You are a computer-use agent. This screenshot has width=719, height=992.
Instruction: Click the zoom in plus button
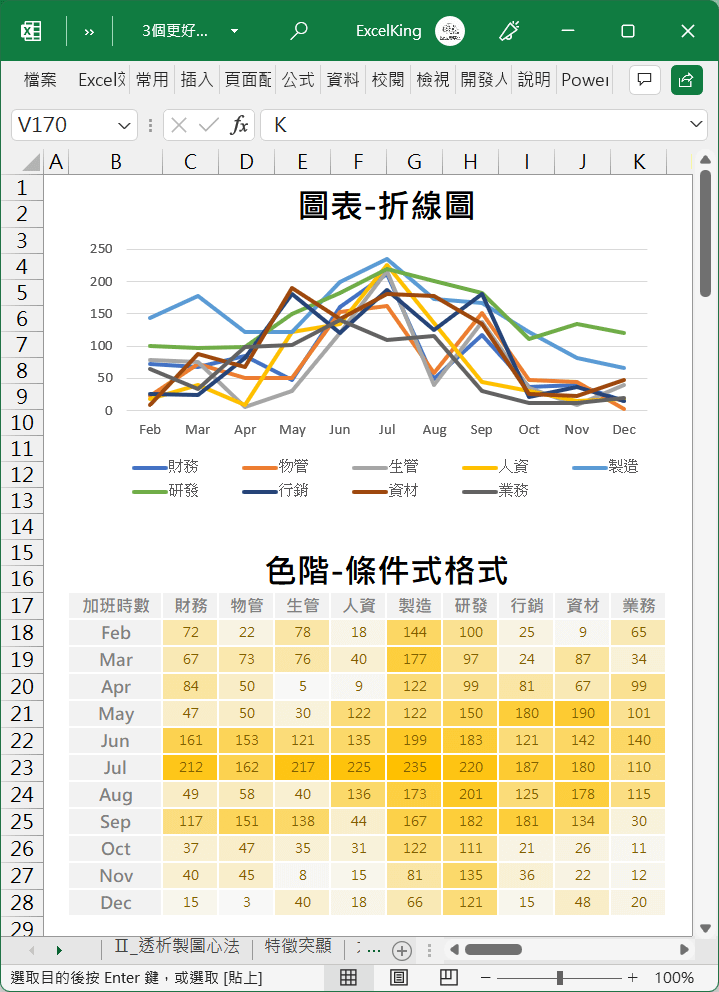[632, 977]
